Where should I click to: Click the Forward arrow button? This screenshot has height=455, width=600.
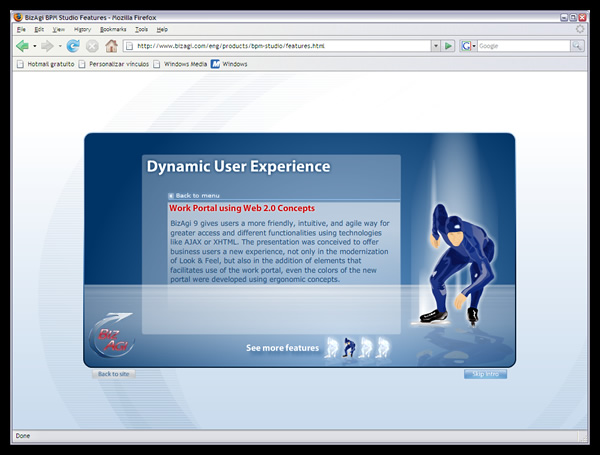pos(47,46)
